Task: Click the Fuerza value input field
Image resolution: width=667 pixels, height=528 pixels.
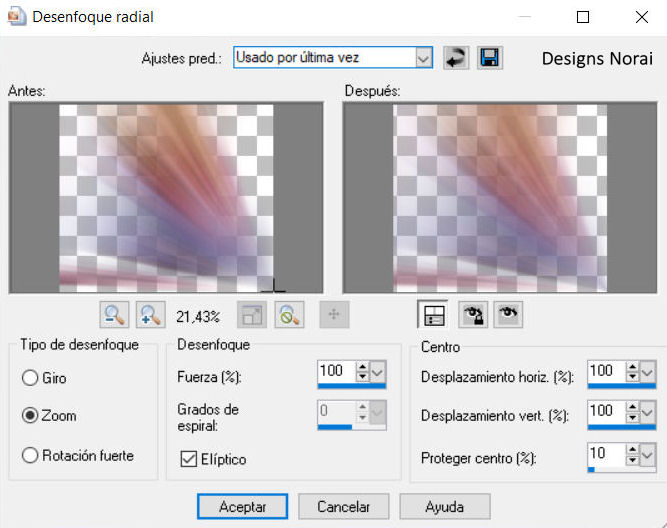Action: [x=337, y=372]
